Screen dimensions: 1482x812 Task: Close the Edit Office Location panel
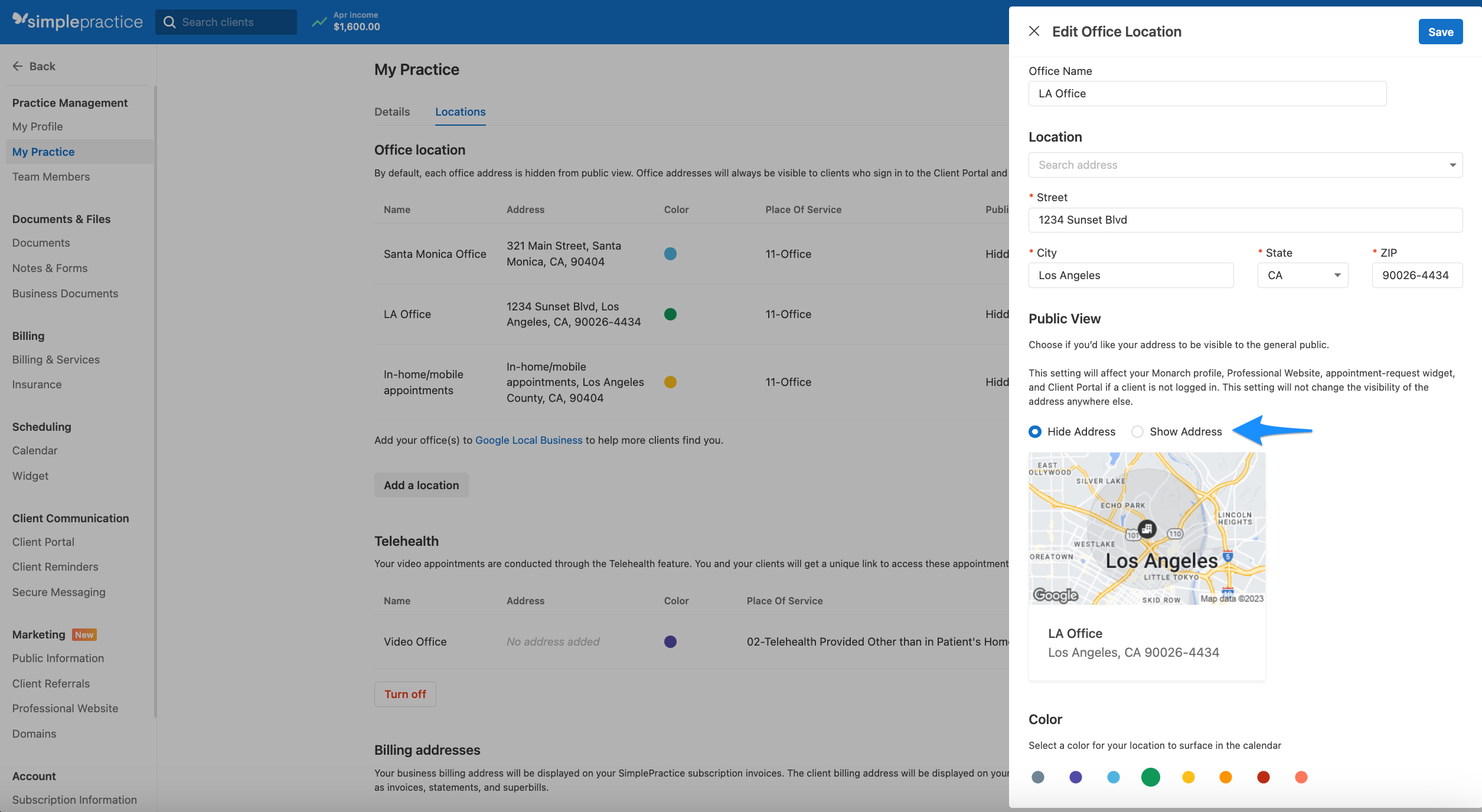coord(1034,31)
